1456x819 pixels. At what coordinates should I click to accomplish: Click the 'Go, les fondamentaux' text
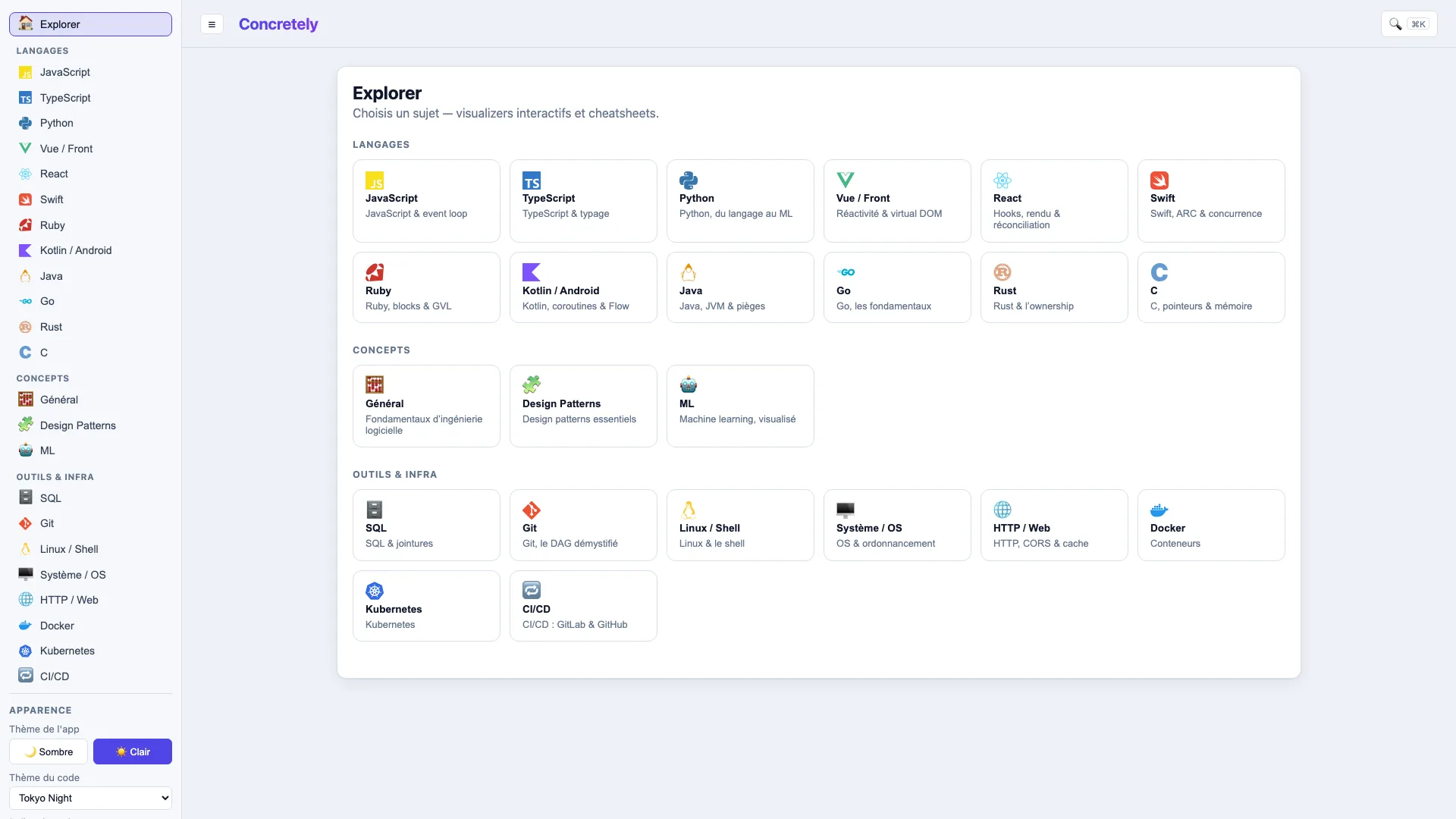point(883,306)
